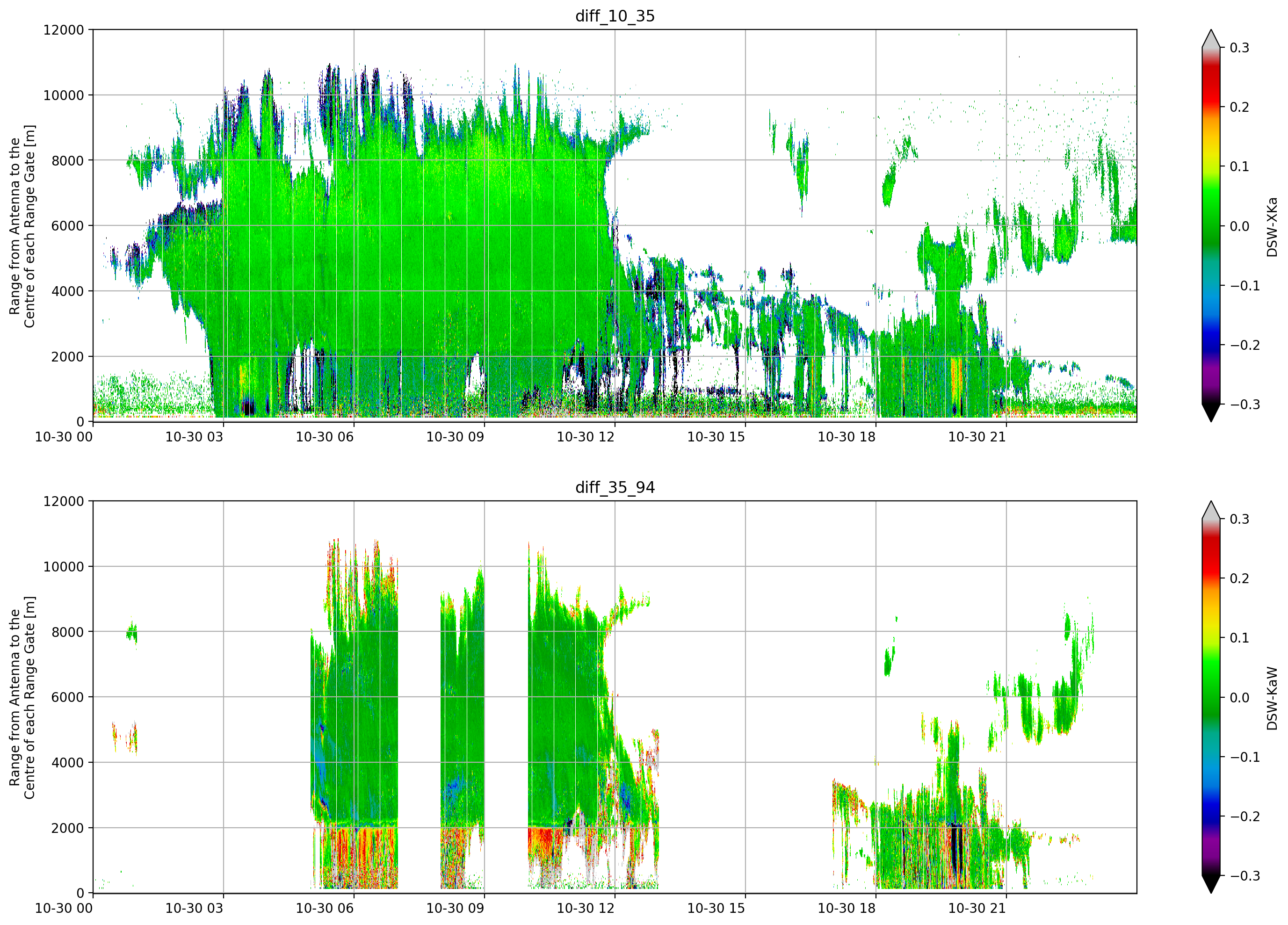This screenshot has height=925, width=1288.
Task: Click the 0.2 tick on the top colorbar
Action: coord(1239,107)
